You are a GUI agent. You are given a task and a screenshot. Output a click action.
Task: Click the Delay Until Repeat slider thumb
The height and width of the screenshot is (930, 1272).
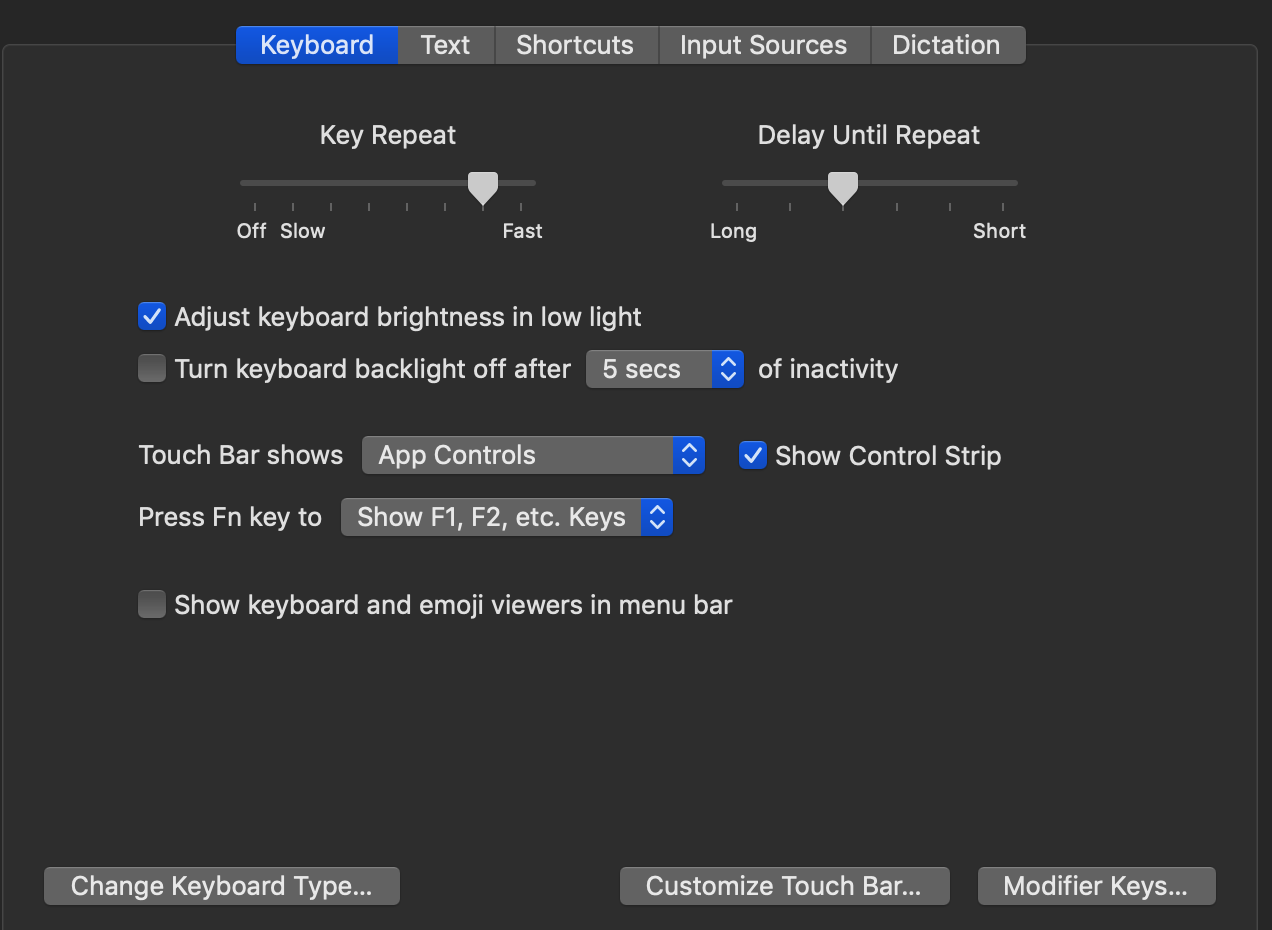click(843, 185)
